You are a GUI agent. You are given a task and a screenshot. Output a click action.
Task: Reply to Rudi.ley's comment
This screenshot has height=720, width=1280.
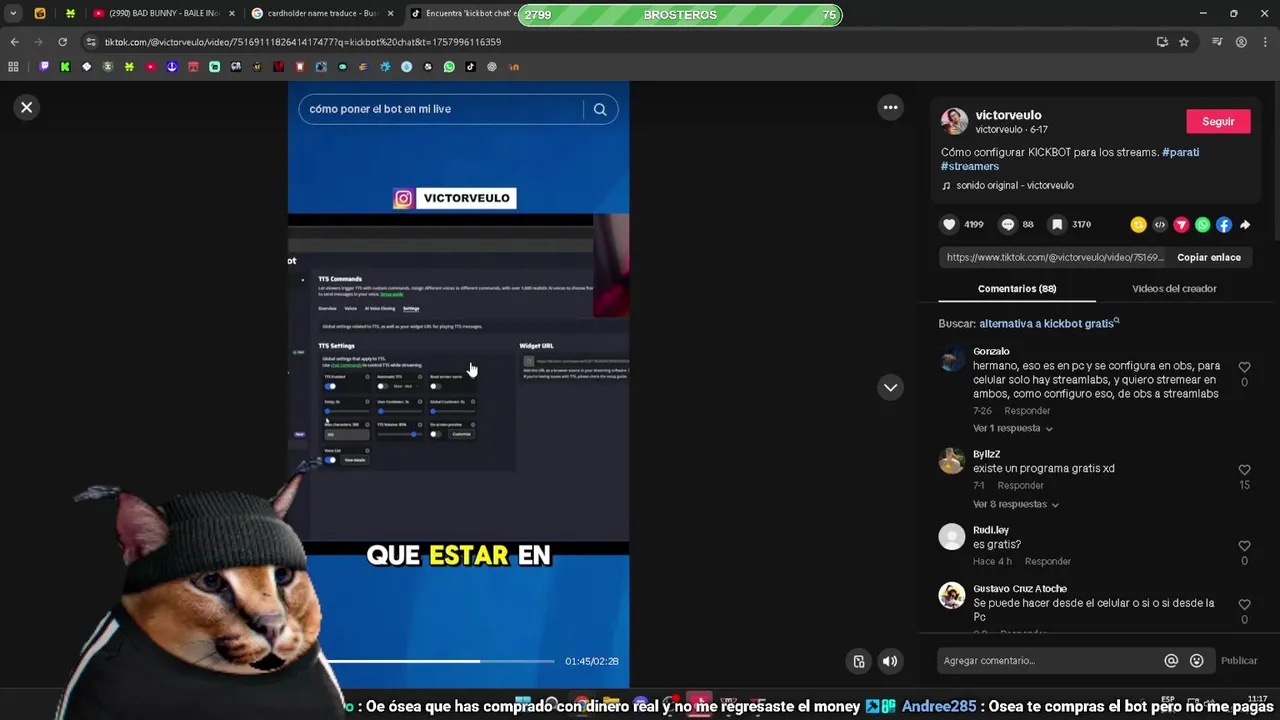1047,561
